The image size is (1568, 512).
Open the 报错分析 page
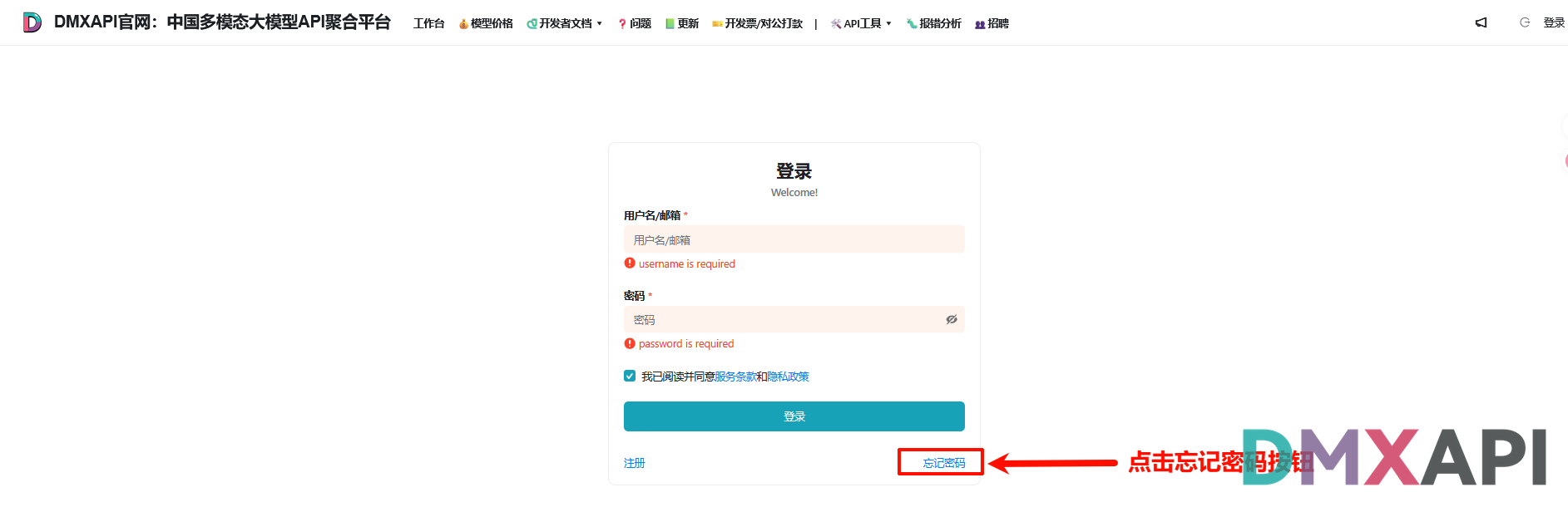coord(933,23)
